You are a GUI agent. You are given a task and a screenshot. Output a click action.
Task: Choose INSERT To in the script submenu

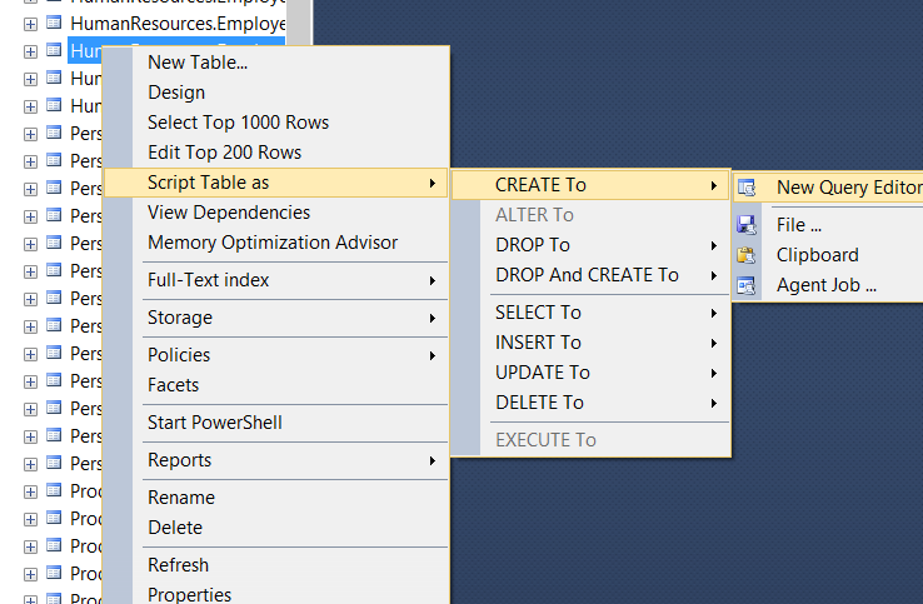[538, 343]
